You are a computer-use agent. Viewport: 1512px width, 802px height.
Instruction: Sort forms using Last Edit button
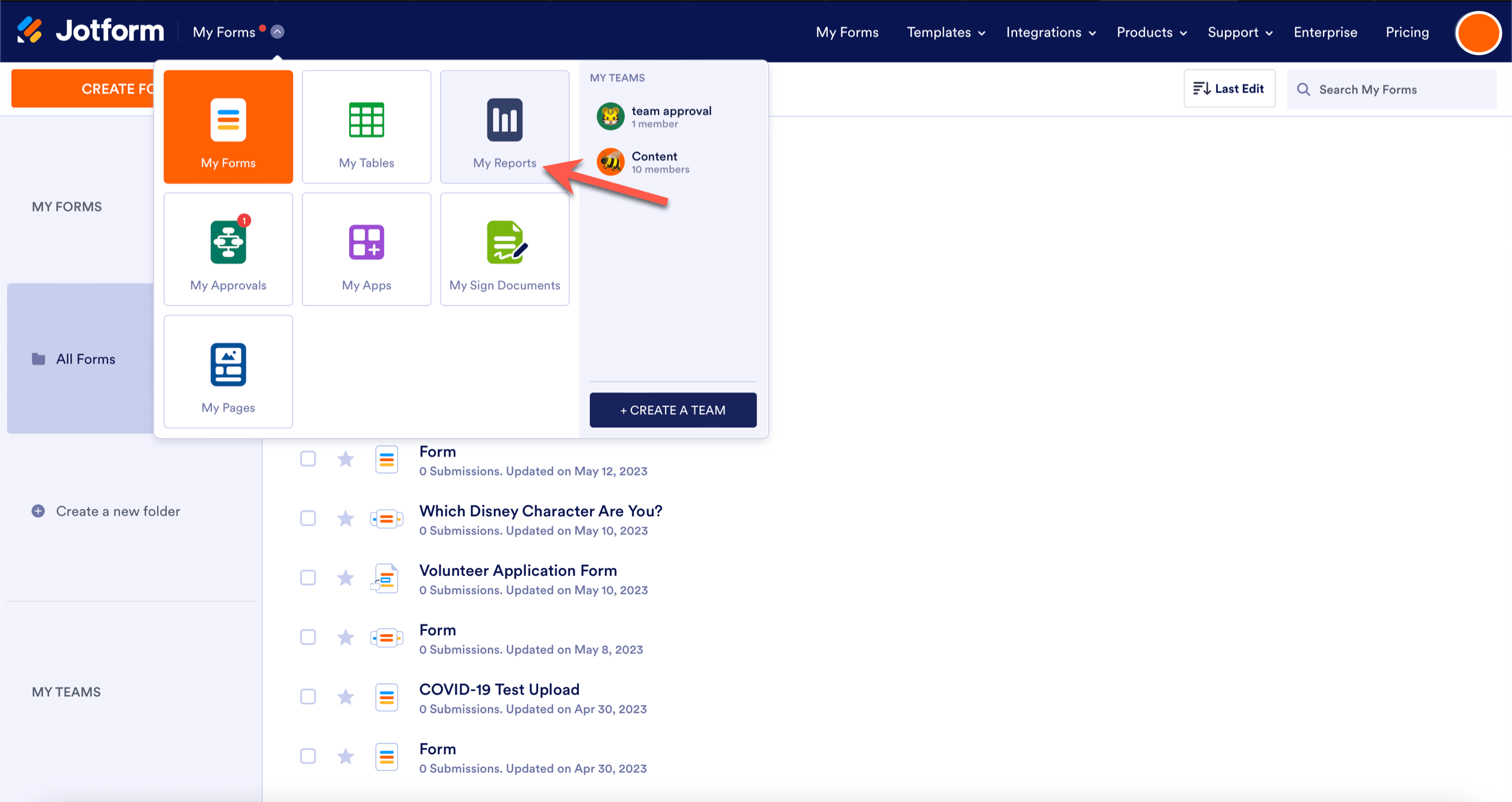[x=1228, y=89]
